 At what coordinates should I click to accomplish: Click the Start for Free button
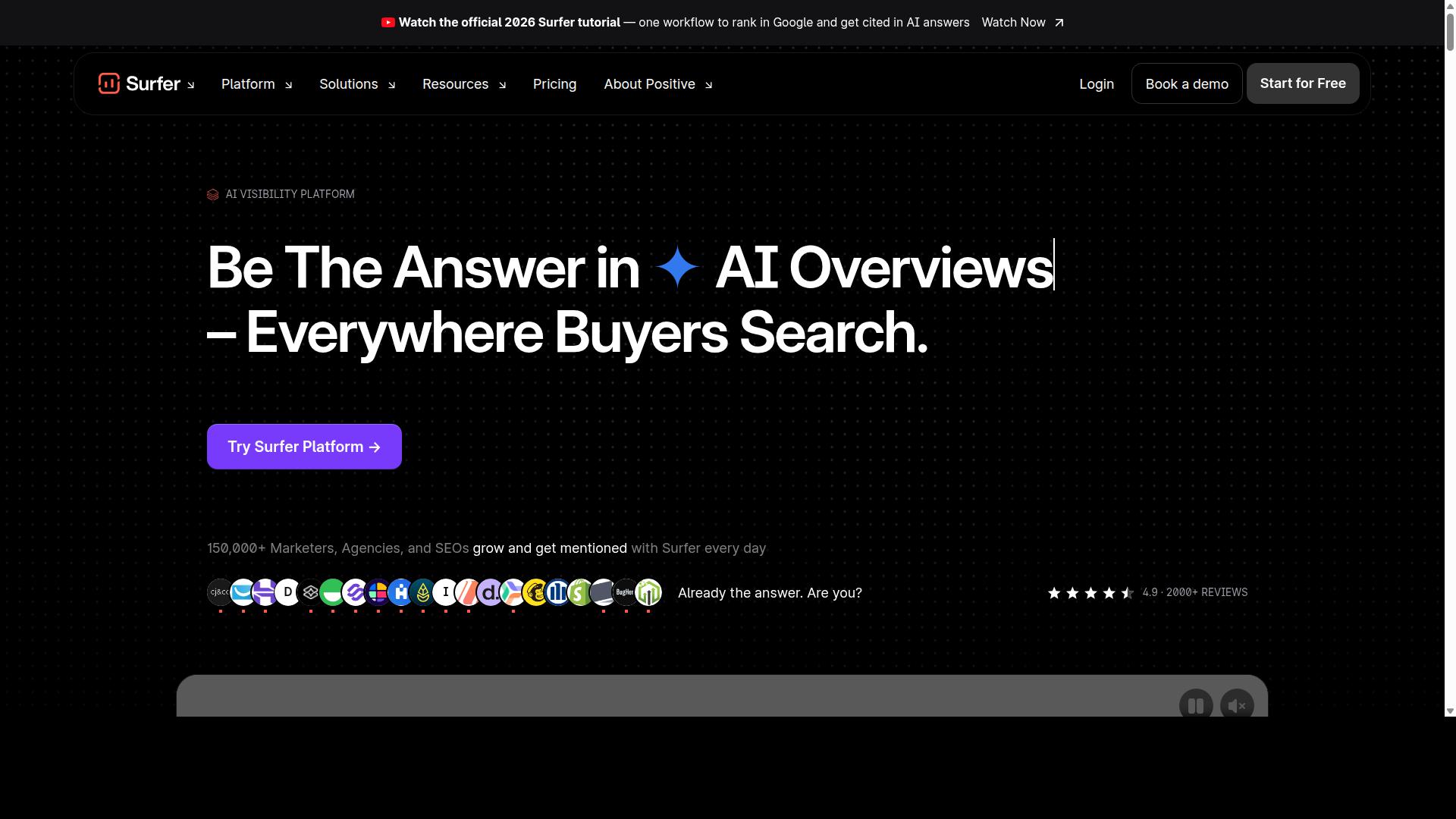click(1303, 83)
